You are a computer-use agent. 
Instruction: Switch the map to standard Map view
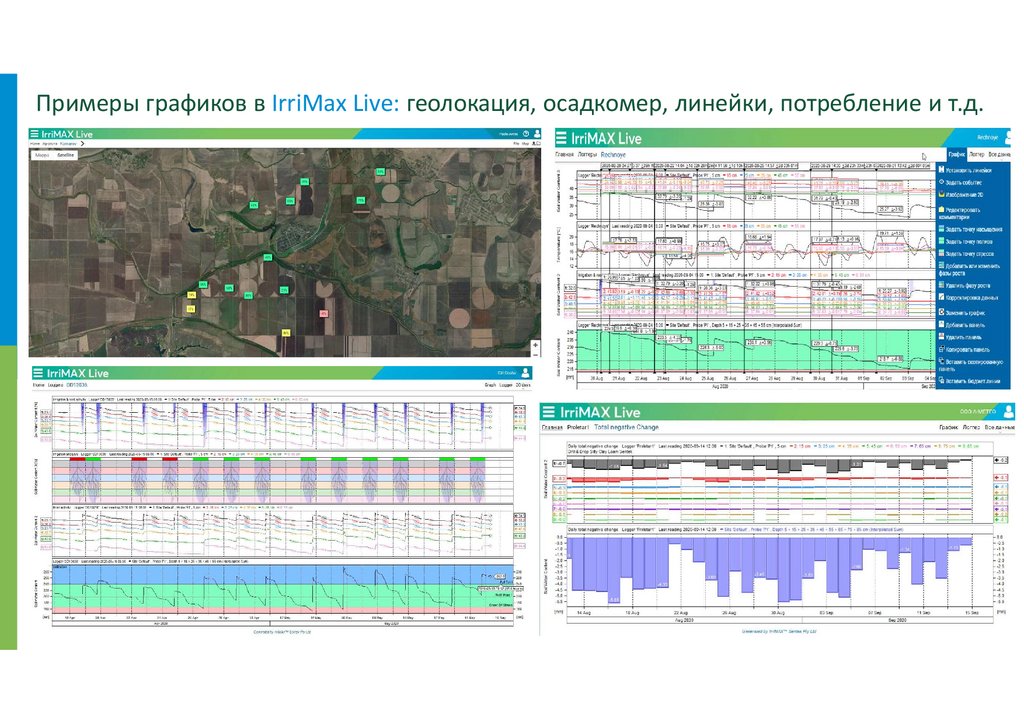[42, 155]
